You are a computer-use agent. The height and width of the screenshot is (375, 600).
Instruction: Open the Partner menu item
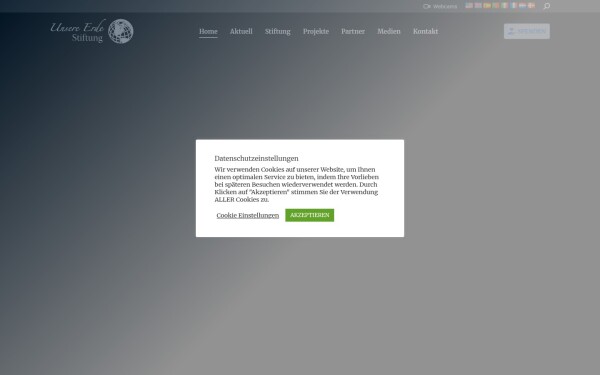tap(353, 31)
